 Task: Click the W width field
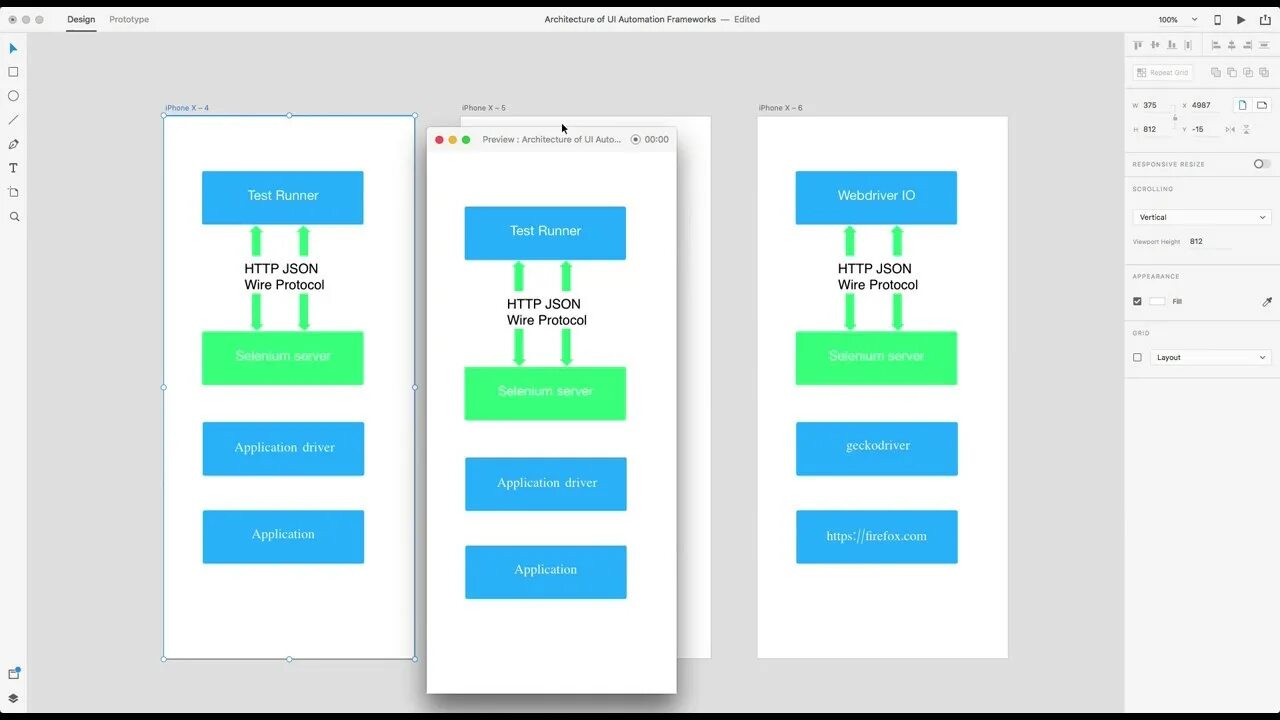(1157, 105)
